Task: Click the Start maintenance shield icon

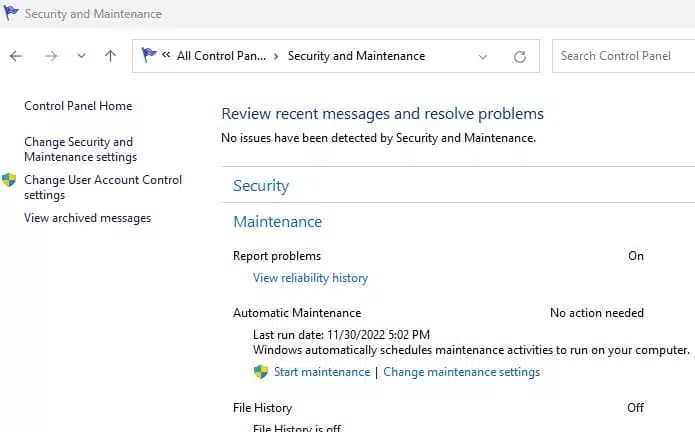Action: 261,372
